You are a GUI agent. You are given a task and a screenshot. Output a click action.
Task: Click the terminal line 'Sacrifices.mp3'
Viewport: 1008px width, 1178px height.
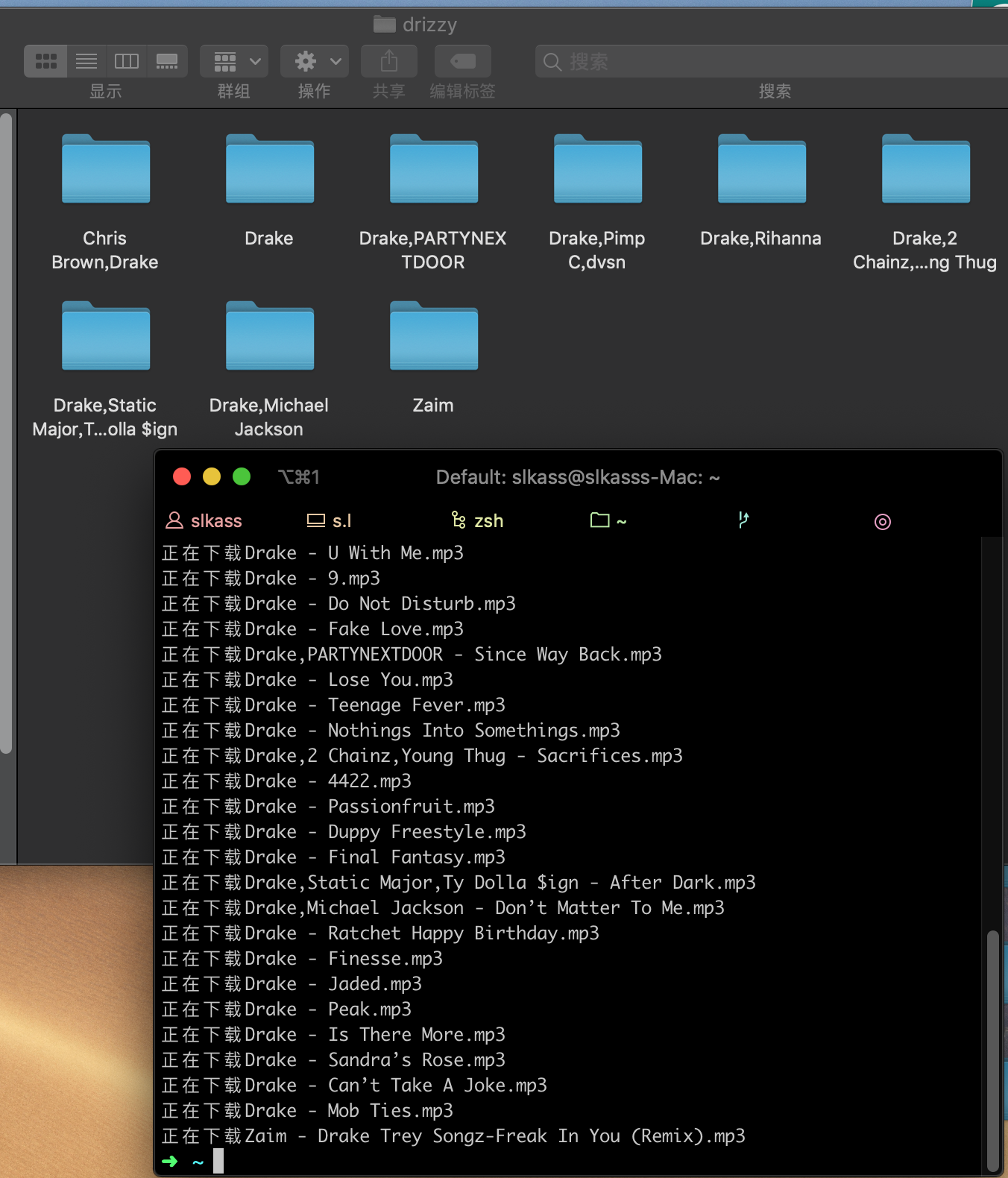click(x=422, y=756)
